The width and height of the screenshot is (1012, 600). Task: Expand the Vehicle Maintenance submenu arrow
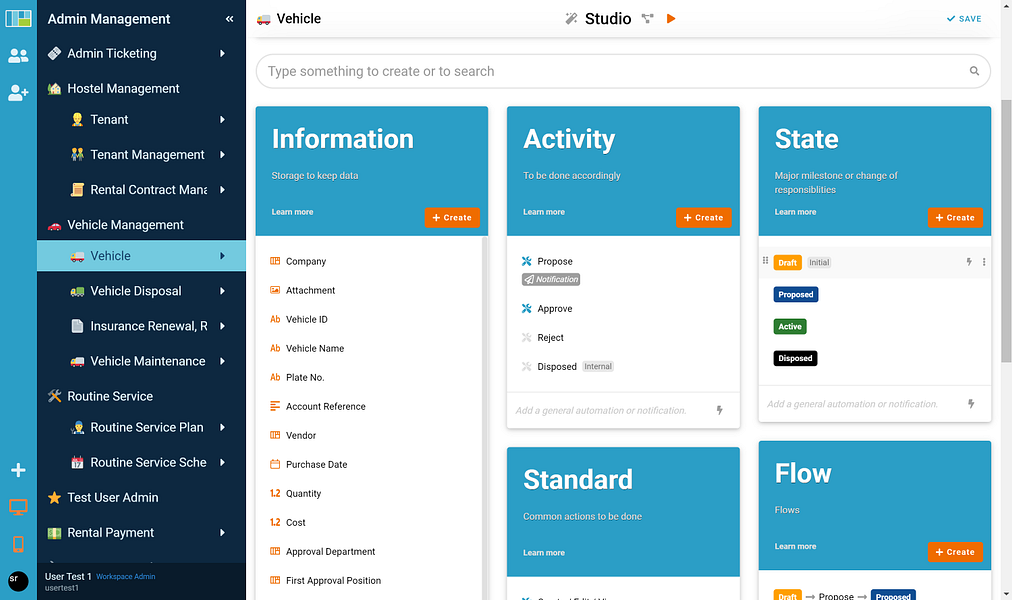(x=222, y=361)
